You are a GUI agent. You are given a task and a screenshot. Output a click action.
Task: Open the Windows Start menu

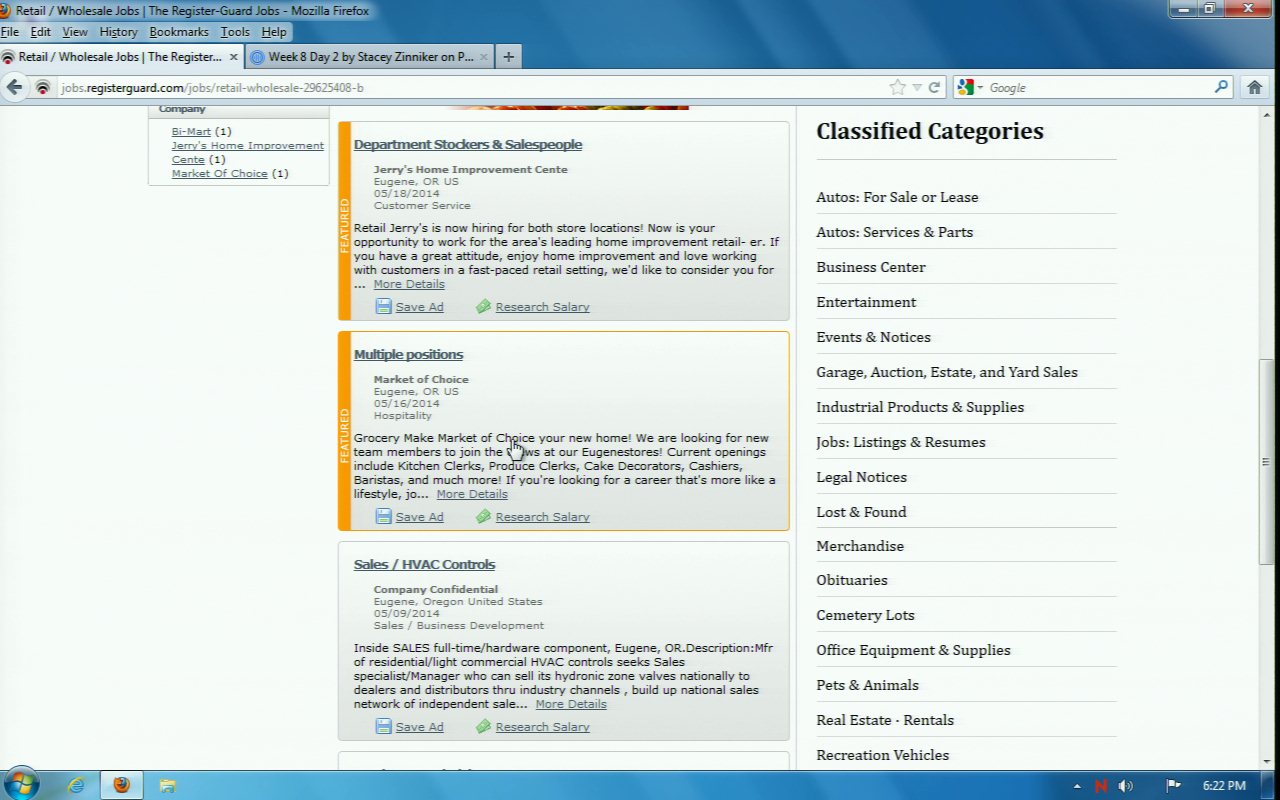pyautogui.click(x=20, y=784)
